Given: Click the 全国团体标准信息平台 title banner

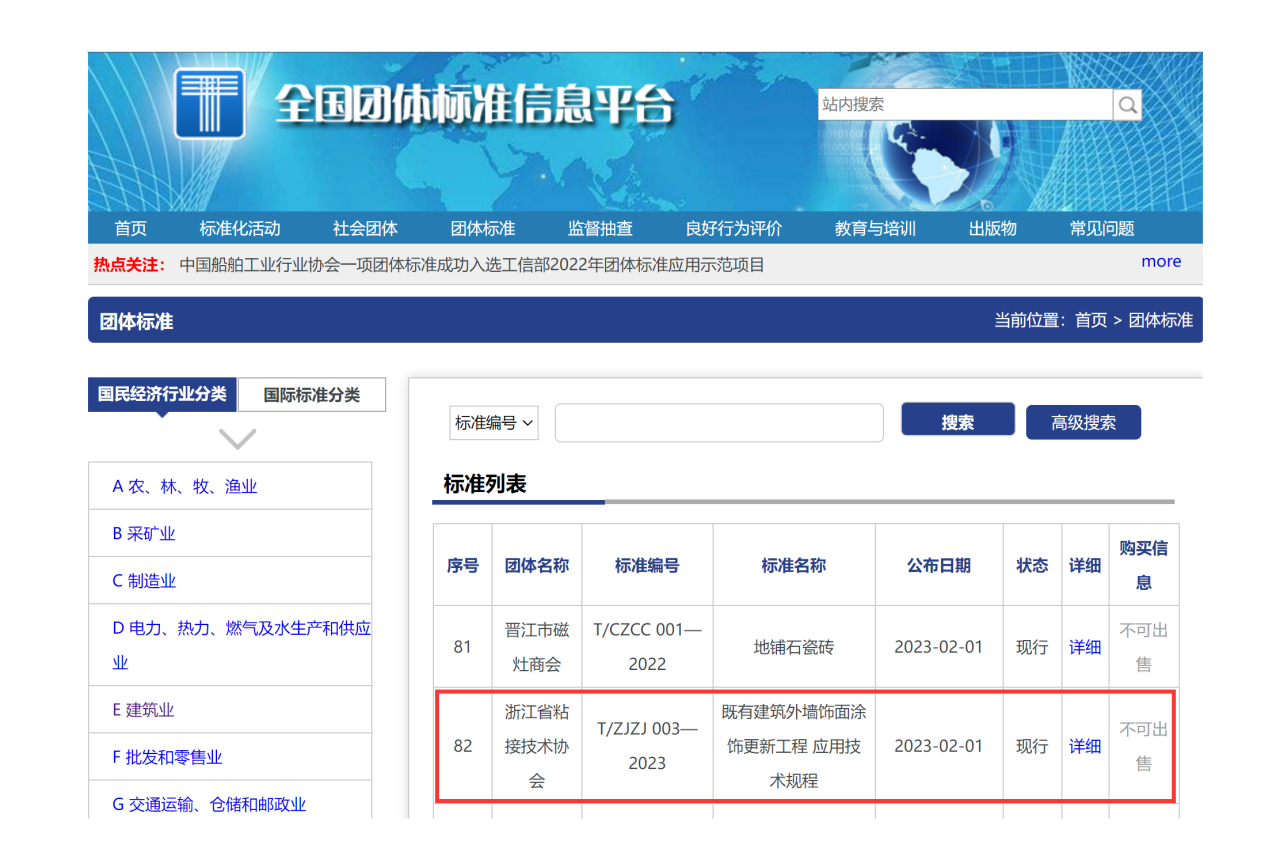Looking at the screenshot, I should point(474,105).
